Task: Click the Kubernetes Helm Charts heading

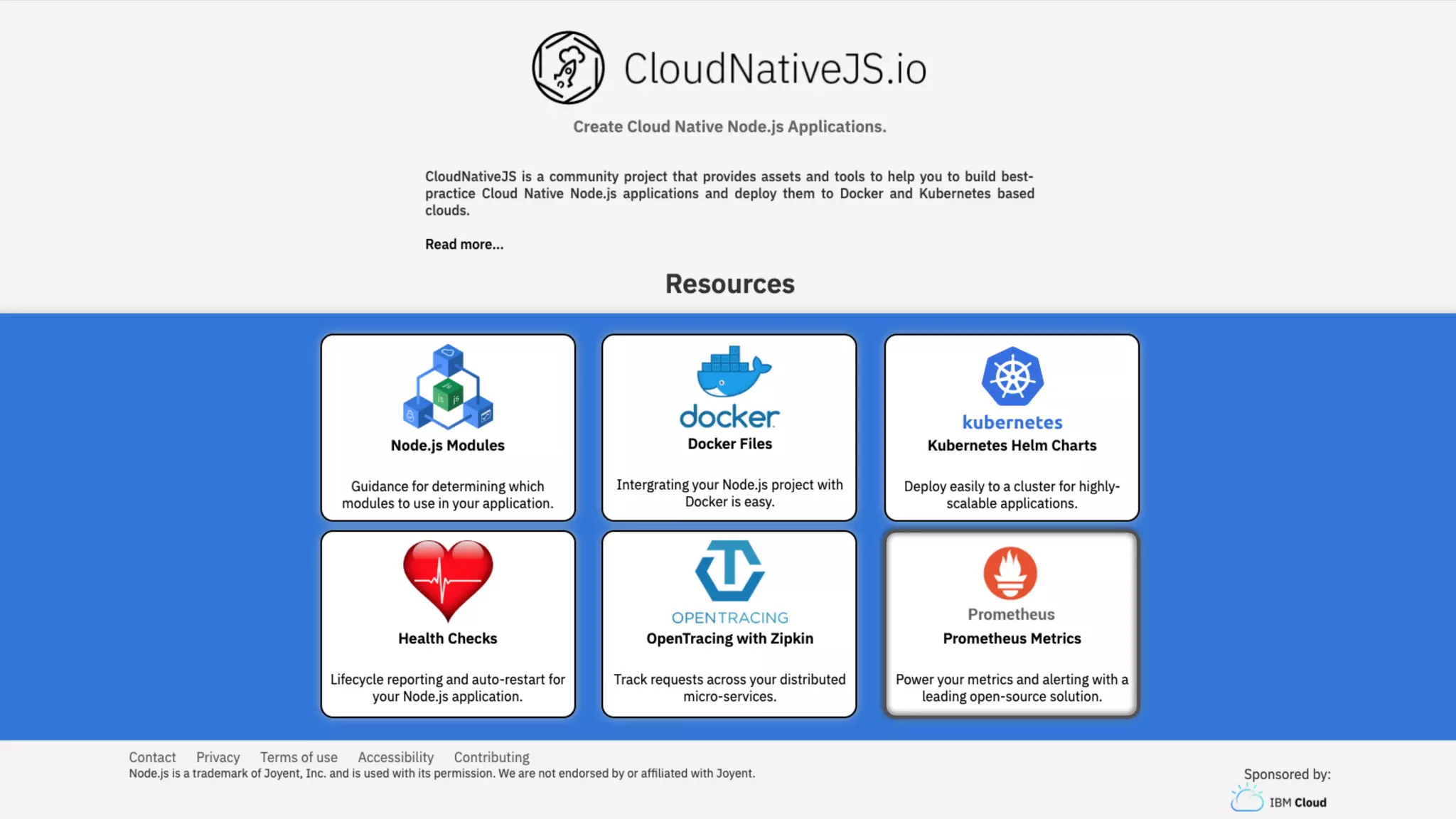Action: pyautogui.click(x=1012, y=446)
